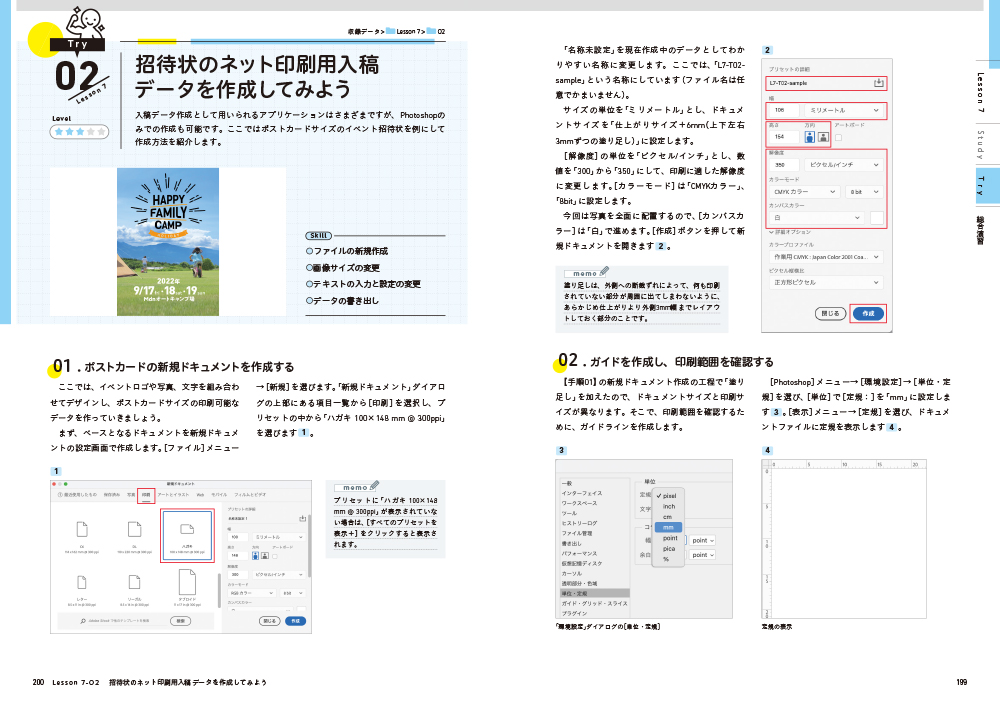
Task: Open 作業用CMYK Japan Color profile dropdown
Action: [x=827, y=257]
